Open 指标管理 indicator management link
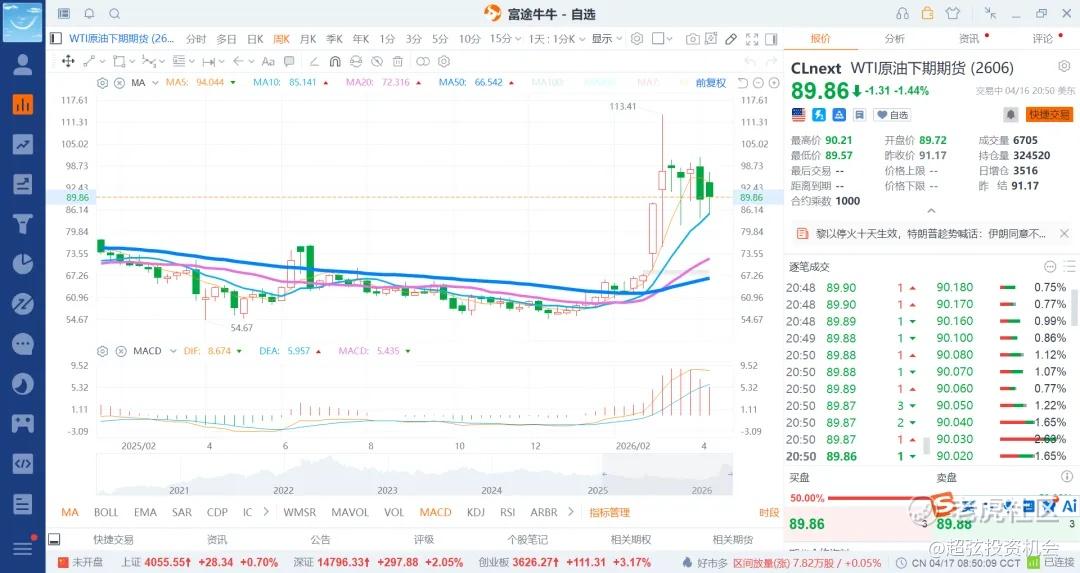The height and width of the screenshot is (573, 1080). click(609, 513)
